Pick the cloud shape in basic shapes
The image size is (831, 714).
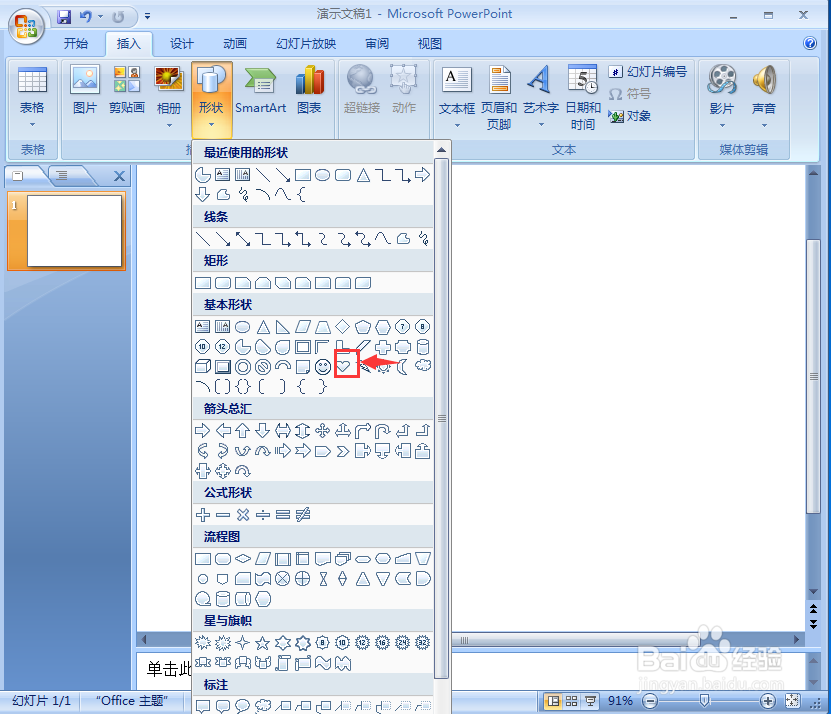[x=422, y=365]
